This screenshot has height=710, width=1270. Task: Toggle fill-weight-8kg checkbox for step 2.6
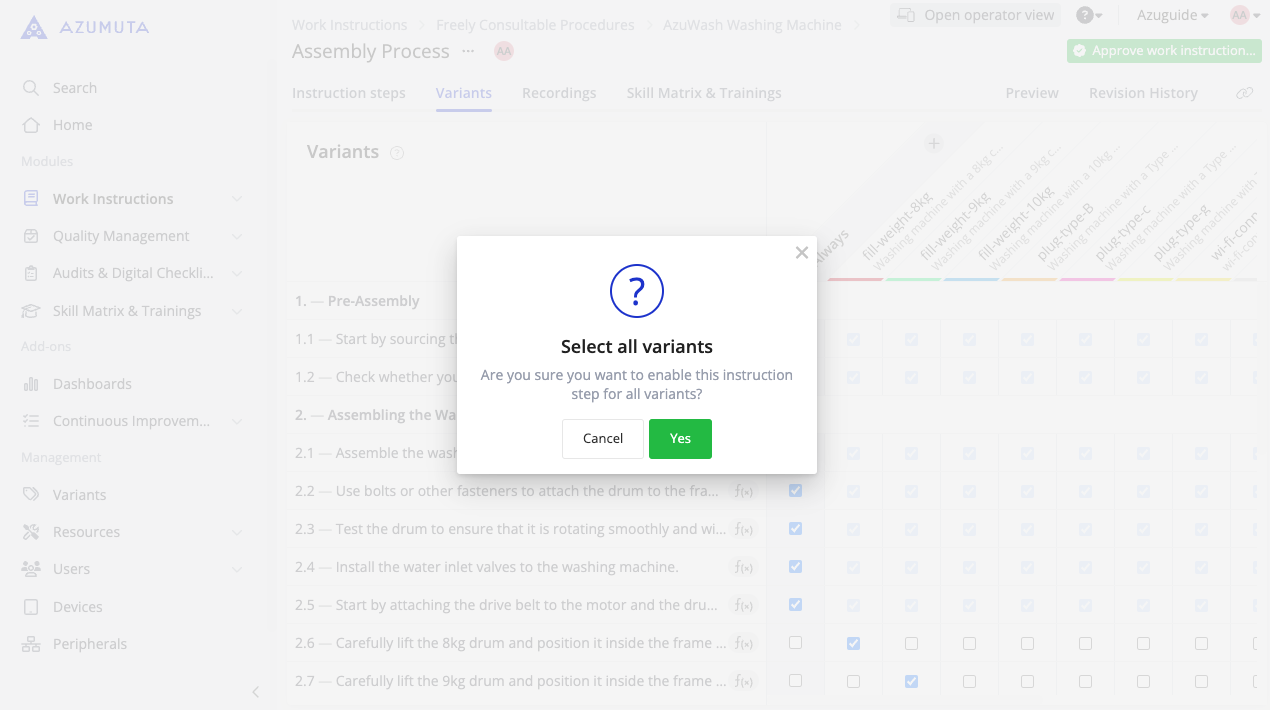(x=853, y=643)
